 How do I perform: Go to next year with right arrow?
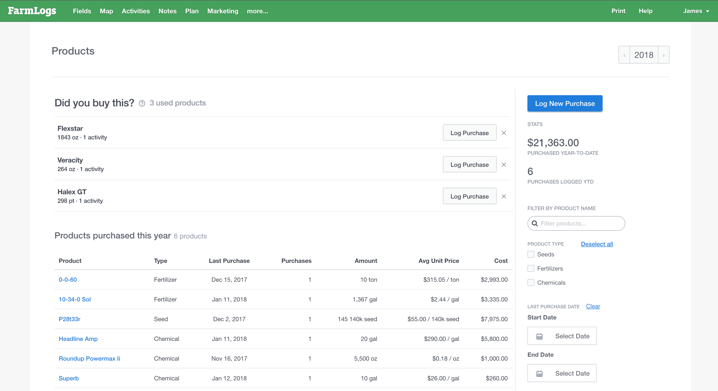point(664,55)
